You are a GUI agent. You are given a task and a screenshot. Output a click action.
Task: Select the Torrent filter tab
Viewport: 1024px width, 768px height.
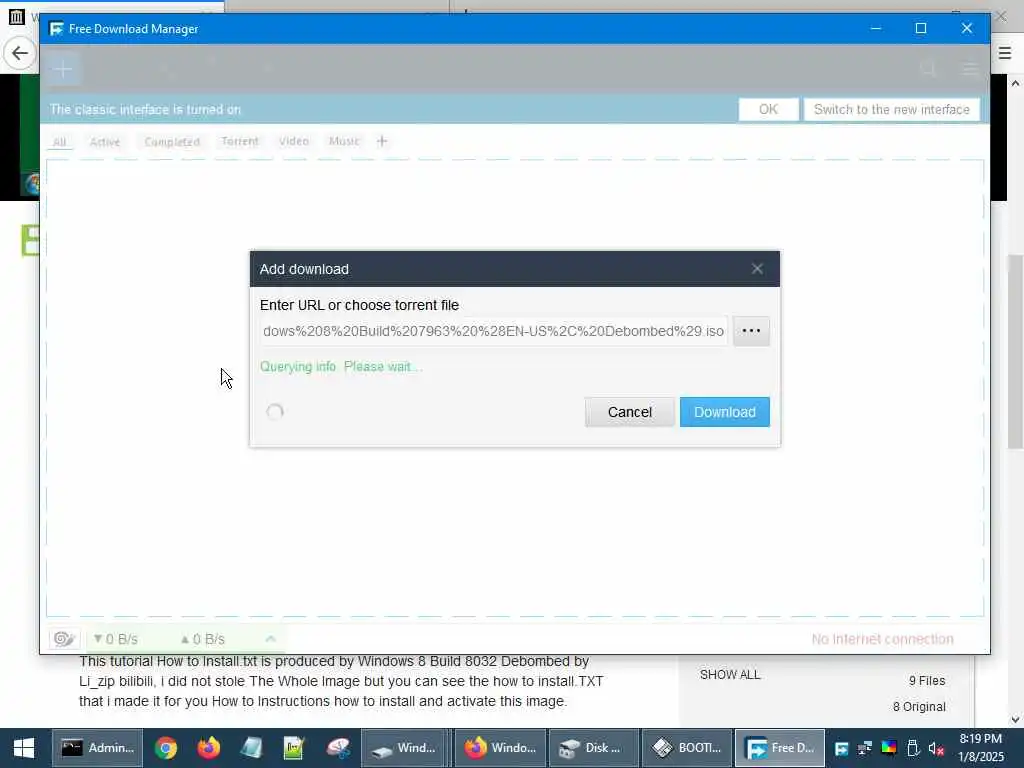(x=240, y=141)
